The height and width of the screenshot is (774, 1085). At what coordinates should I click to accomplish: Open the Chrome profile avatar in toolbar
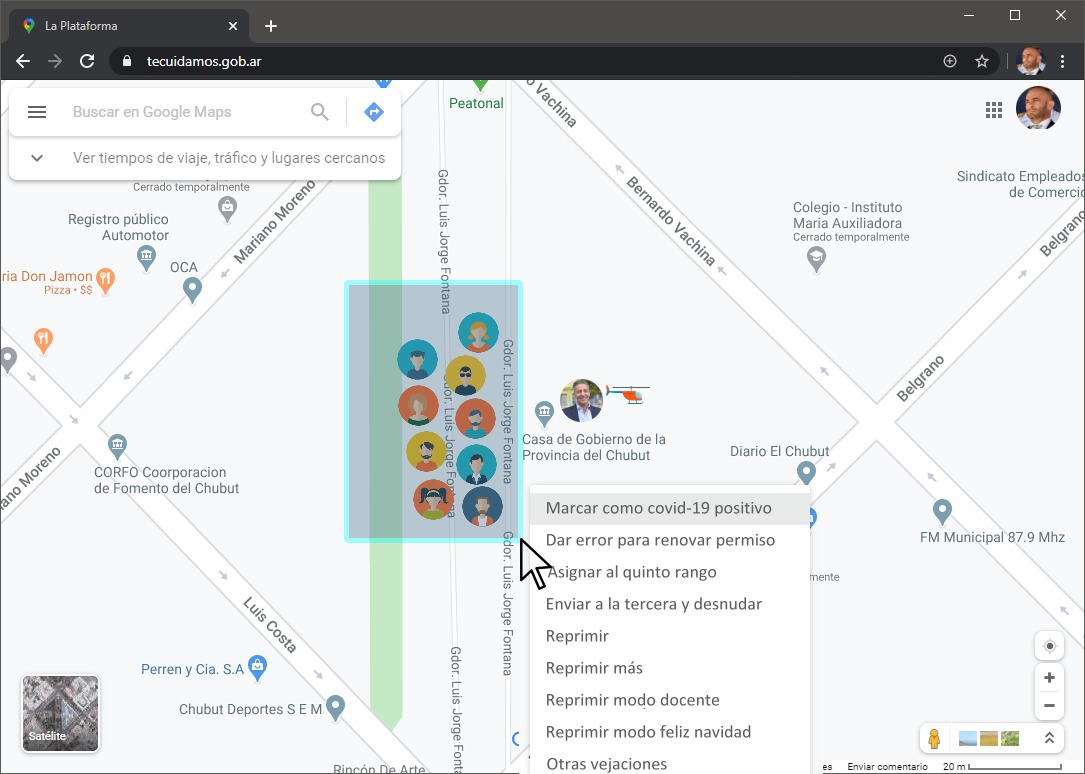(x=1031, y=62)
